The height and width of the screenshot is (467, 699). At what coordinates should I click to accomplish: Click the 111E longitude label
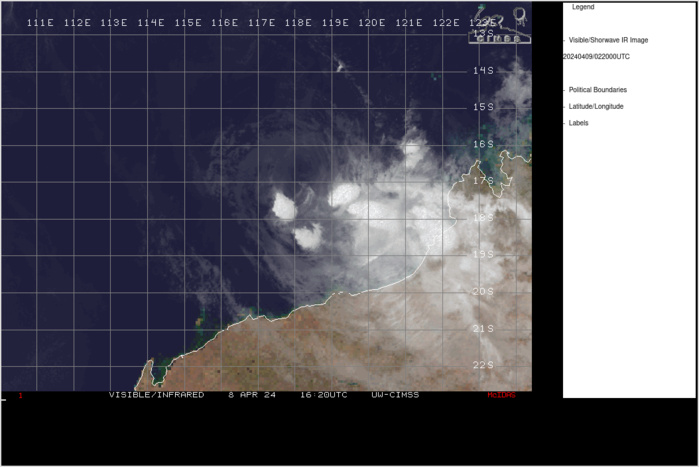(x=41, y=22)
